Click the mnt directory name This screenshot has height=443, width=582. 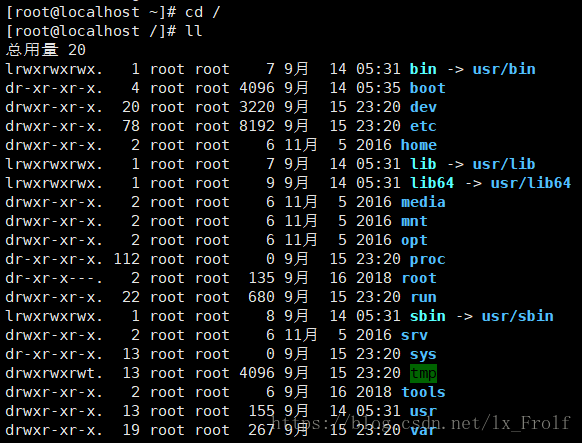coord(414,221)
